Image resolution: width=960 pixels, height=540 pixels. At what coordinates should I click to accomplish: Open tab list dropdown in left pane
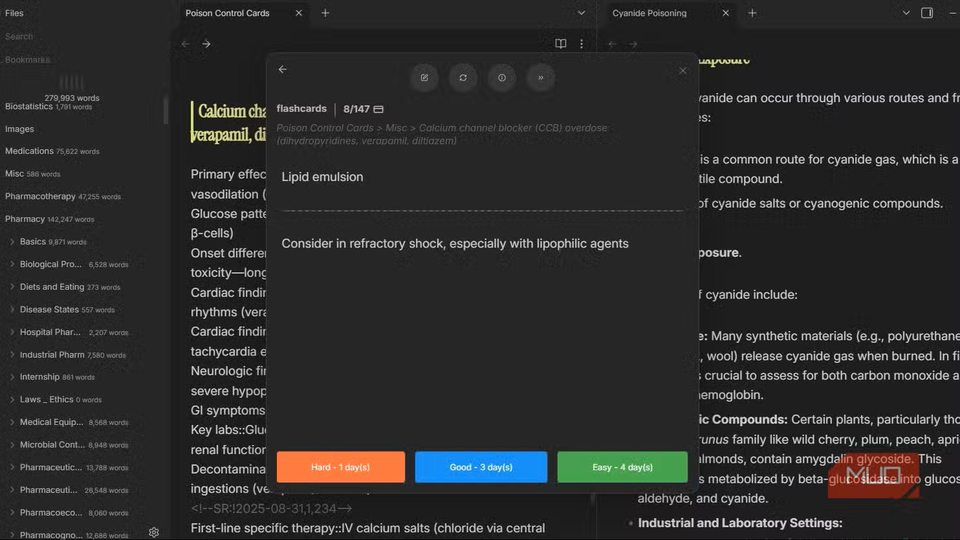(x=581, y=13)
